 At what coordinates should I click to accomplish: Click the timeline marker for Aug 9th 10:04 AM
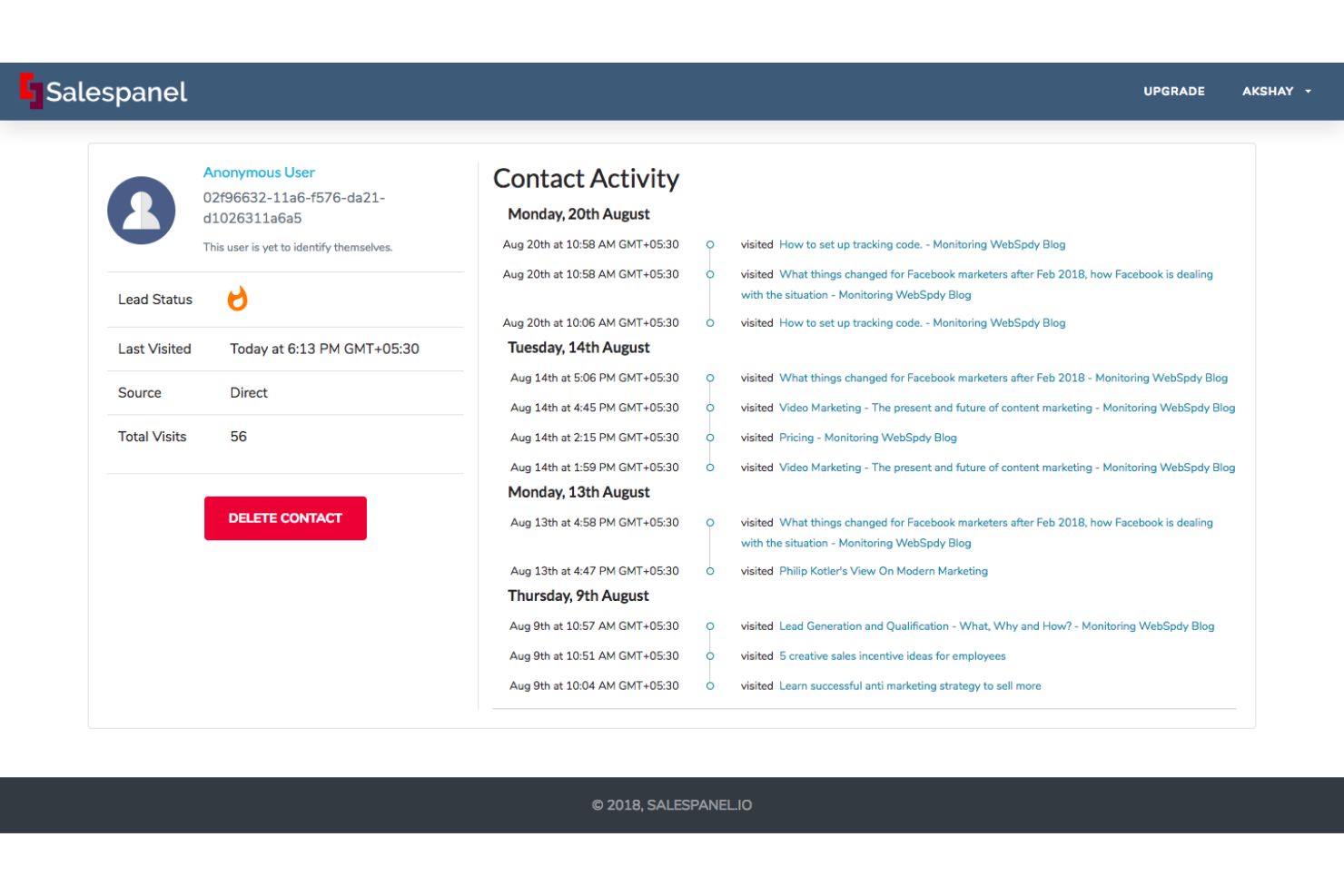tap(710, 686)
